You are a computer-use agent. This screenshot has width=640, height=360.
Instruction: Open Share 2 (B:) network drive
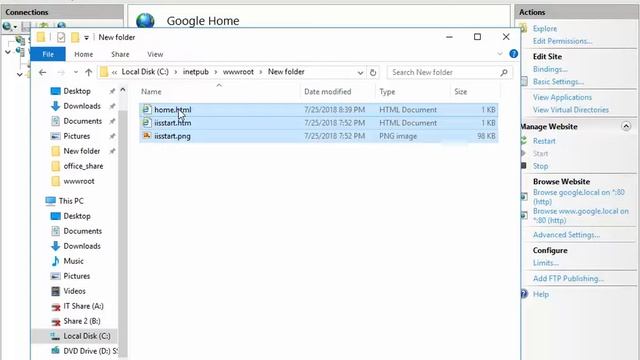coord(82,321)
